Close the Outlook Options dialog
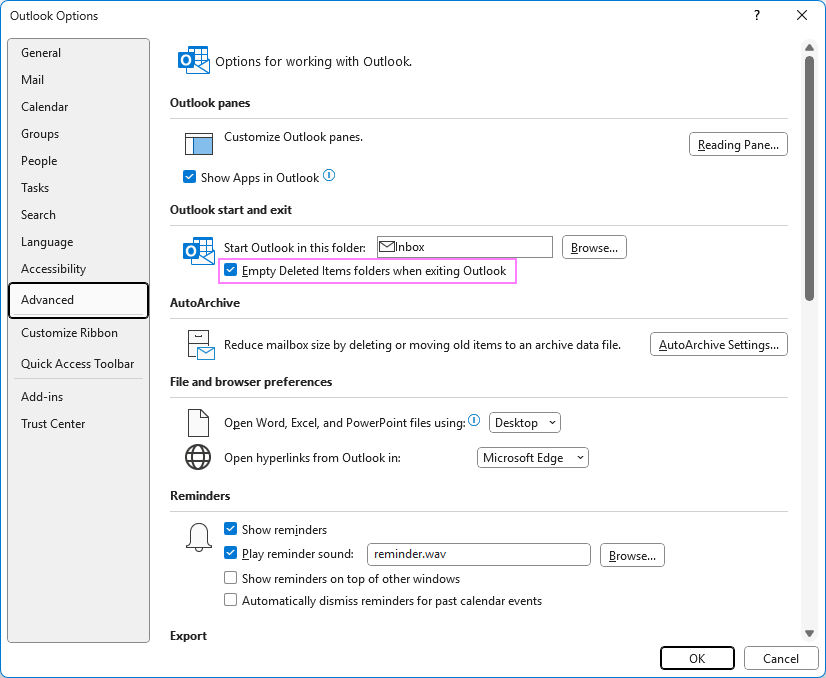Viewport: 826px width, 678px height. (802, 15)
